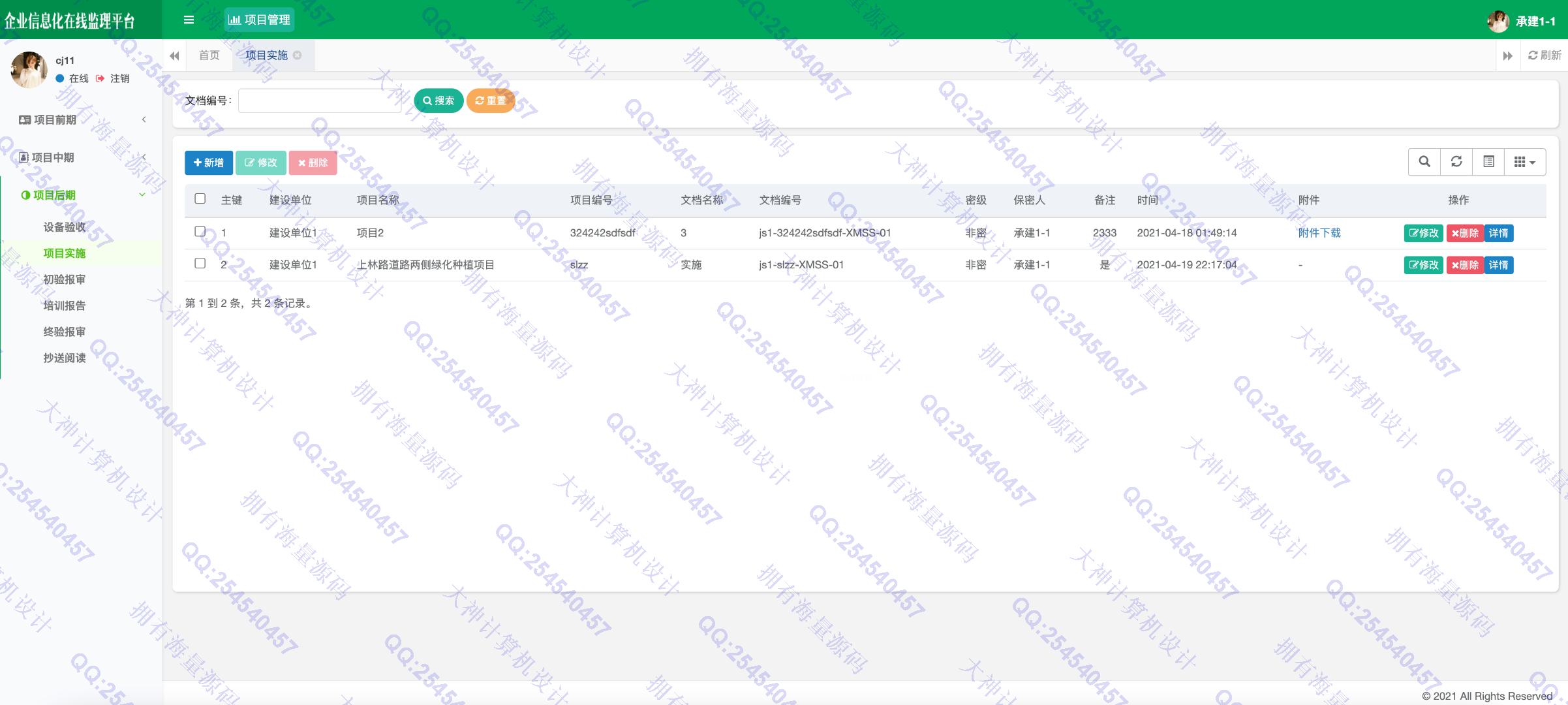Click the js1-324242sdfsdf-XMSS-01 cell

[825, 233]
